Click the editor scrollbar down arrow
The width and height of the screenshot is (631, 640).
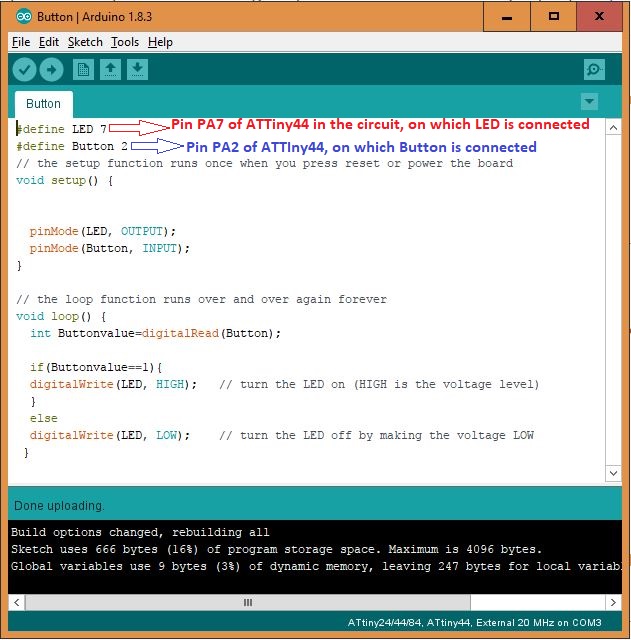pos(613,473)
